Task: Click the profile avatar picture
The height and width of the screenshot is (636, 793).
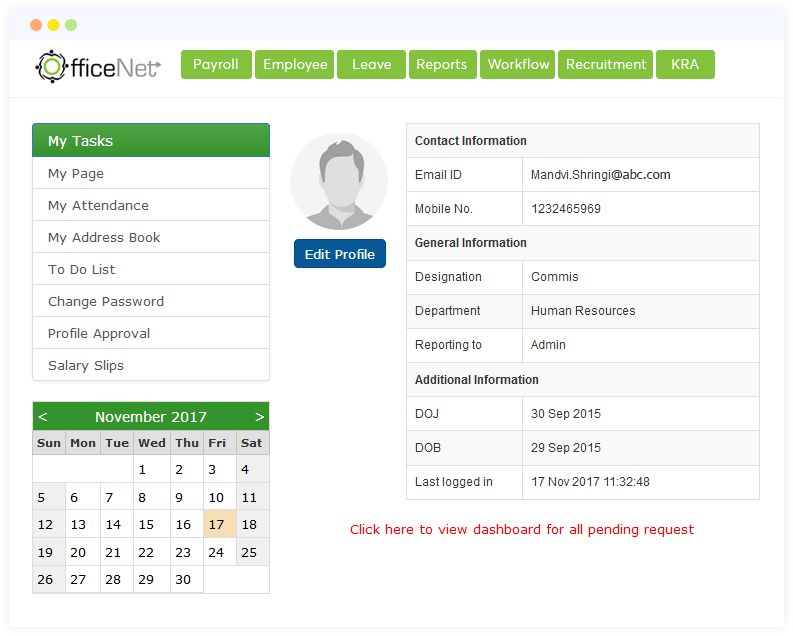Action: click(x=339, y=182)
